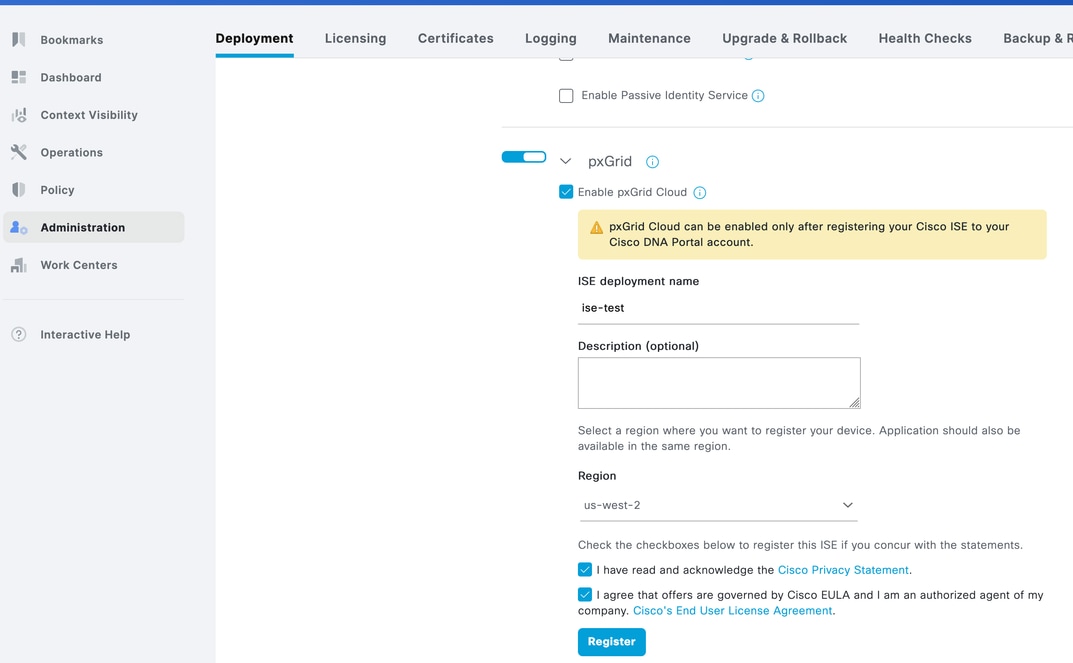The width and height of the screenshot is (1073, 663).
Task: Click the Dashboard sidebar icon
Action: [x=18, y=77]
